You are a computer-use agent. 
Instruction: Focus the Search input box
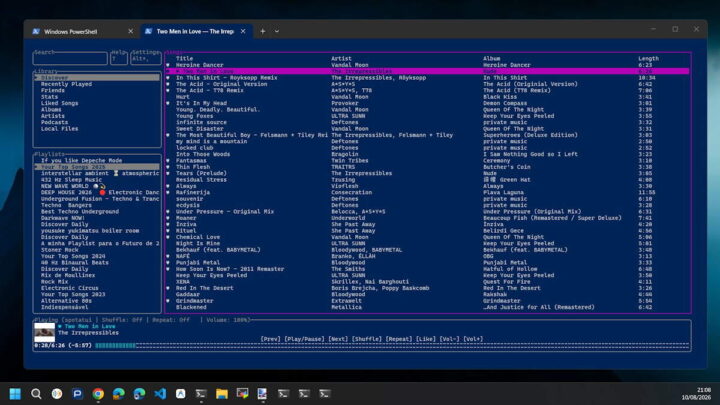pos(70,58)
